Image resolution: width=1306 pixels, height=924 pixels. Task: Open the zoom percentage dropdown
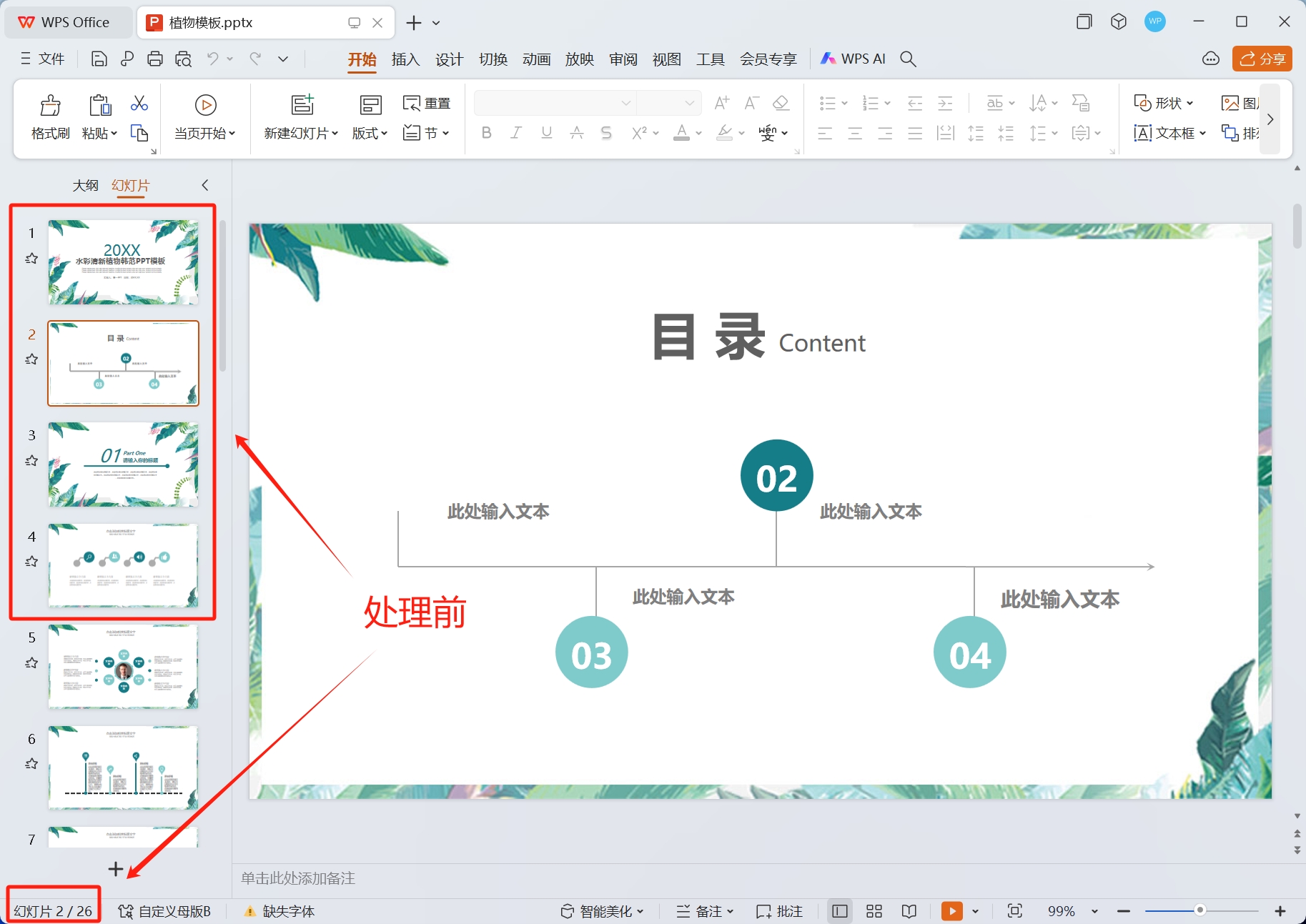[1094, 911]
